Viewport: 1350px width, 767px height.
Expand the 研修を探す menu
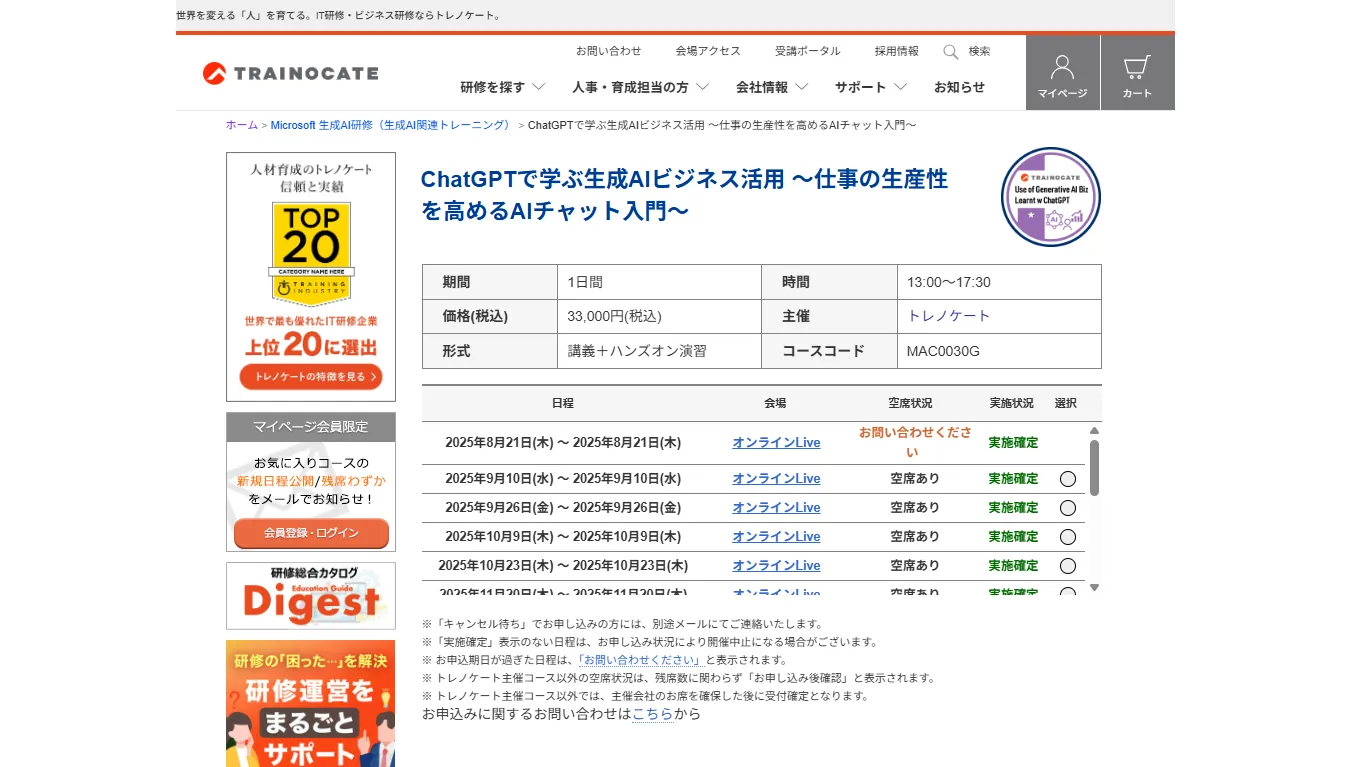(x=502, y=87)
